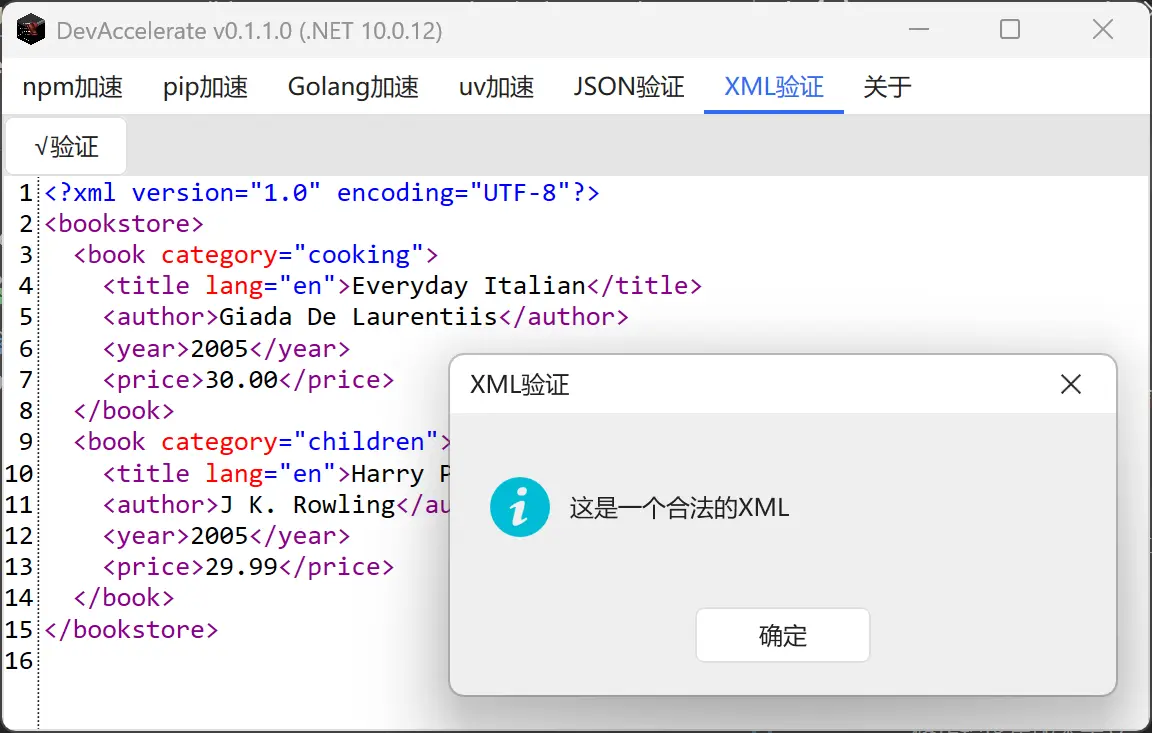Go to the uv加速 tab

(x=496, y=87)
